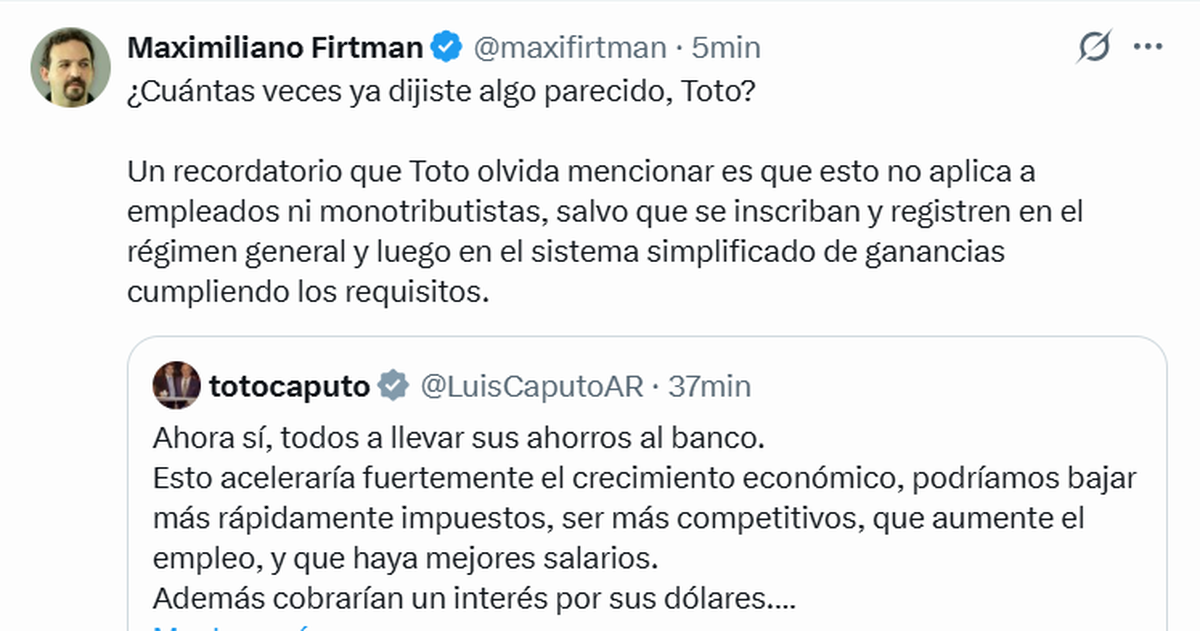1200x631 pixels.
Task: Click the blue verified badge
Action: (445, 47)
